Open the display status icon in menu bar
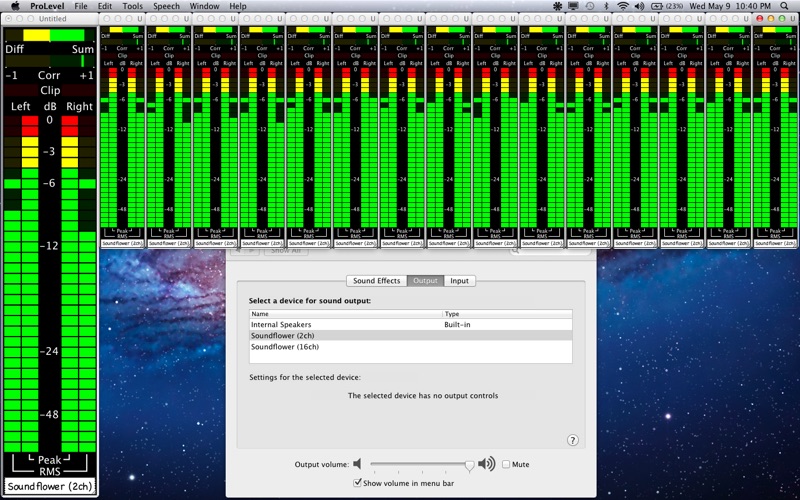This screenshot has height=500, width=800. [573, 6]
